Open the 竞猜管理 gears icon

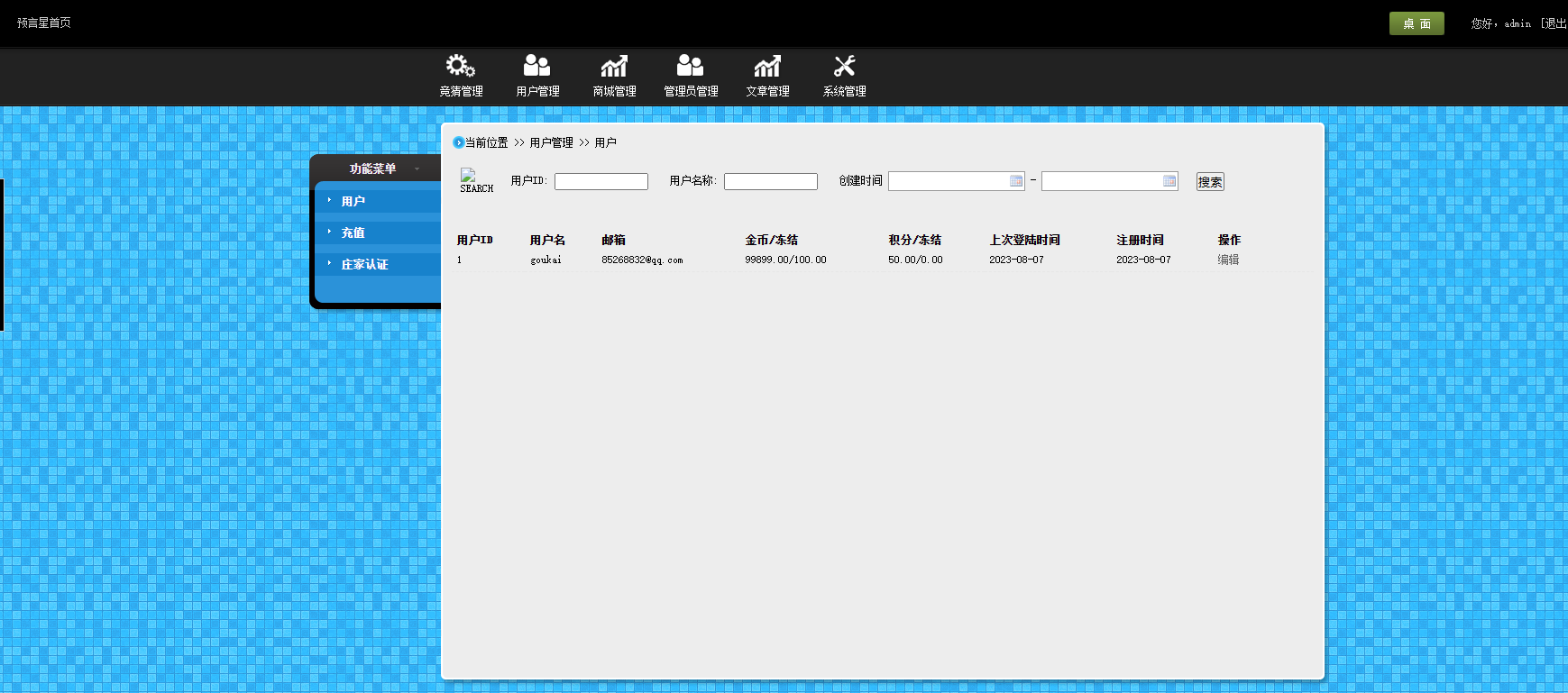pos(461,66)
